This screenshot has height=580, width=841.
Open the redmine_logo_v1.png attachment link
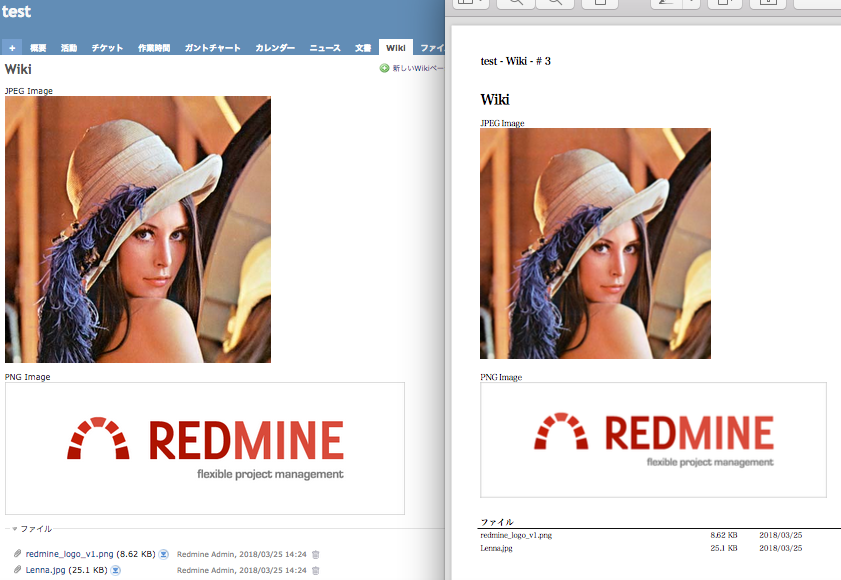70,554
